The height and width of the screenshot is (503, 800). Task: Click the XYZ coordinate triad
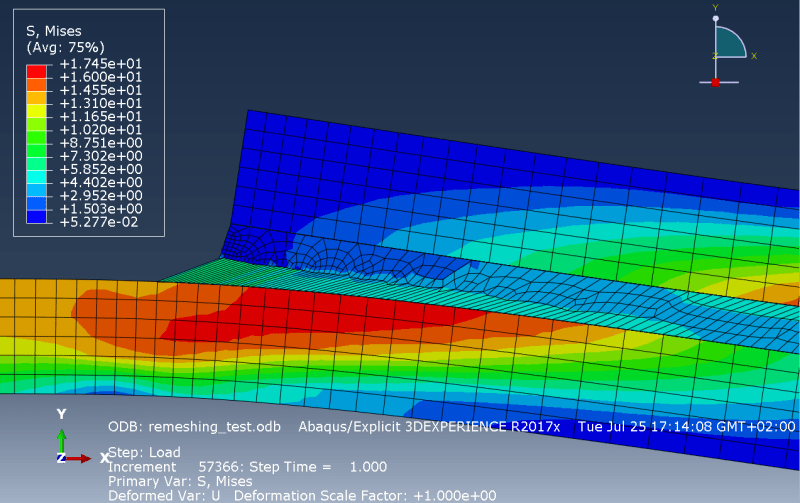tap(83, 437)
